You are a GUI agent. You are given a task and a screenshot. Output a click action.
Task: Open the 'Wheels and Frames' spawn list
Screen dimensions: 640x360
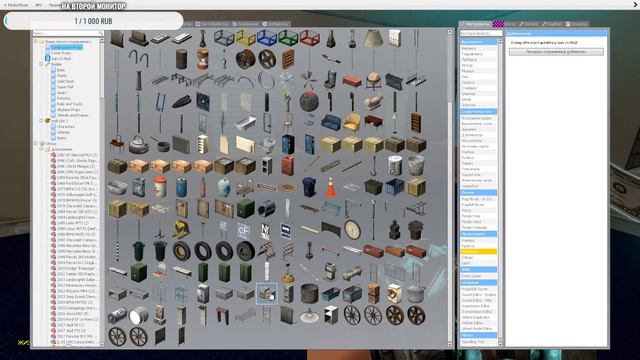coord(73,116)
